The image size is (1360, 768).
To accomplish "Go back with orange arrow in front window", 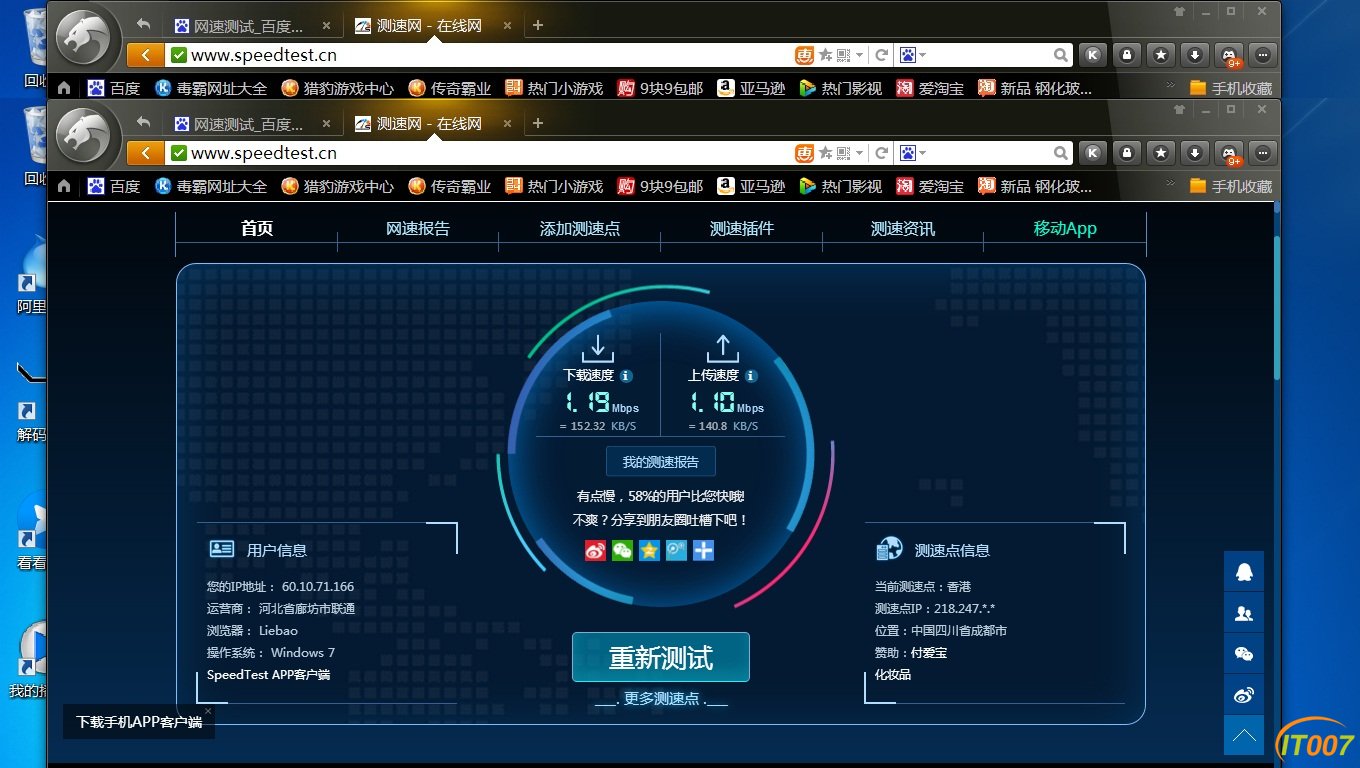I will (x=146, y=153).
